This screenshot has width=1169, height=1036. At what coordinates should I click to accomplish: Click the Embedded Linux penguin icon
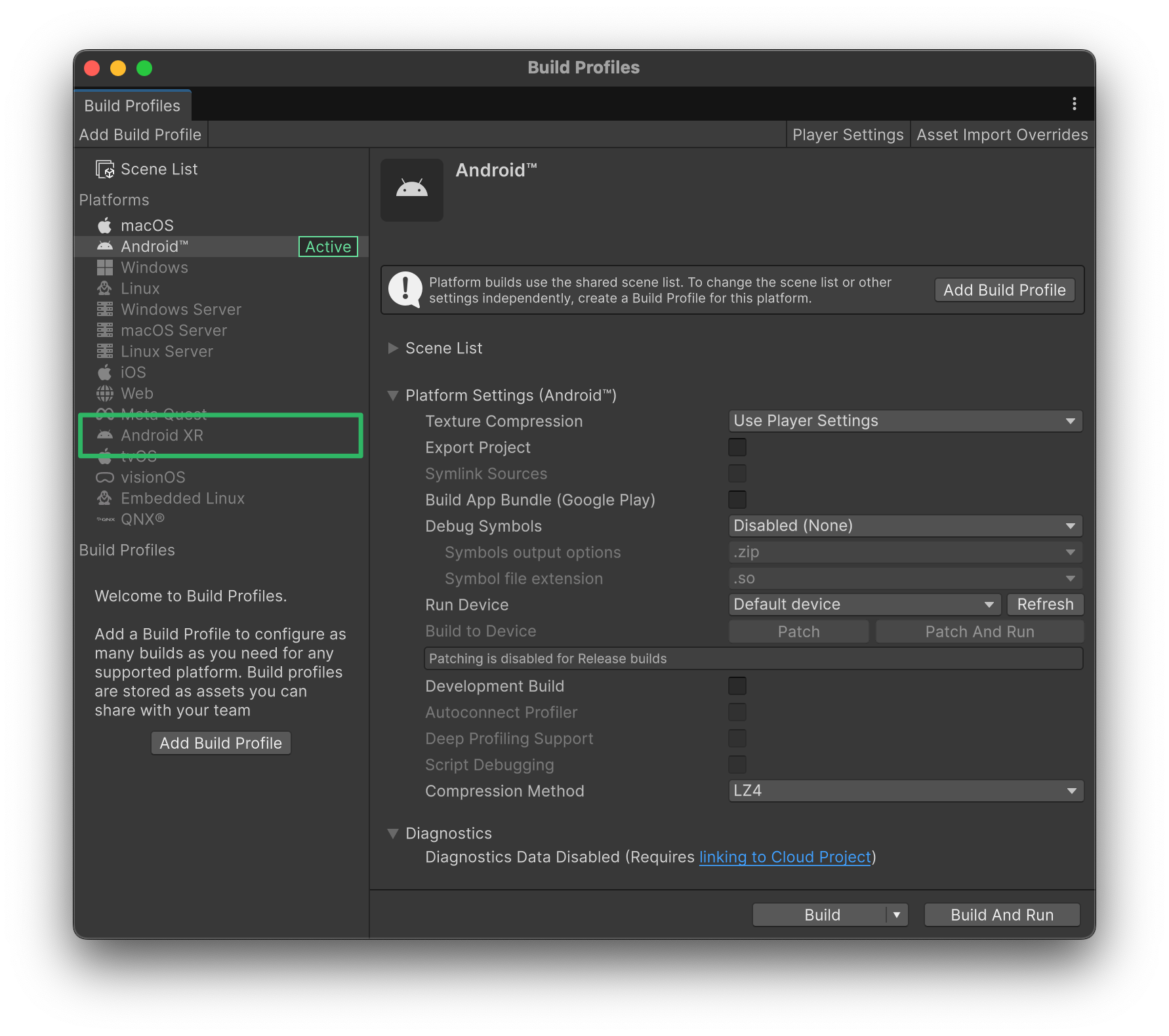click(105, 498)
